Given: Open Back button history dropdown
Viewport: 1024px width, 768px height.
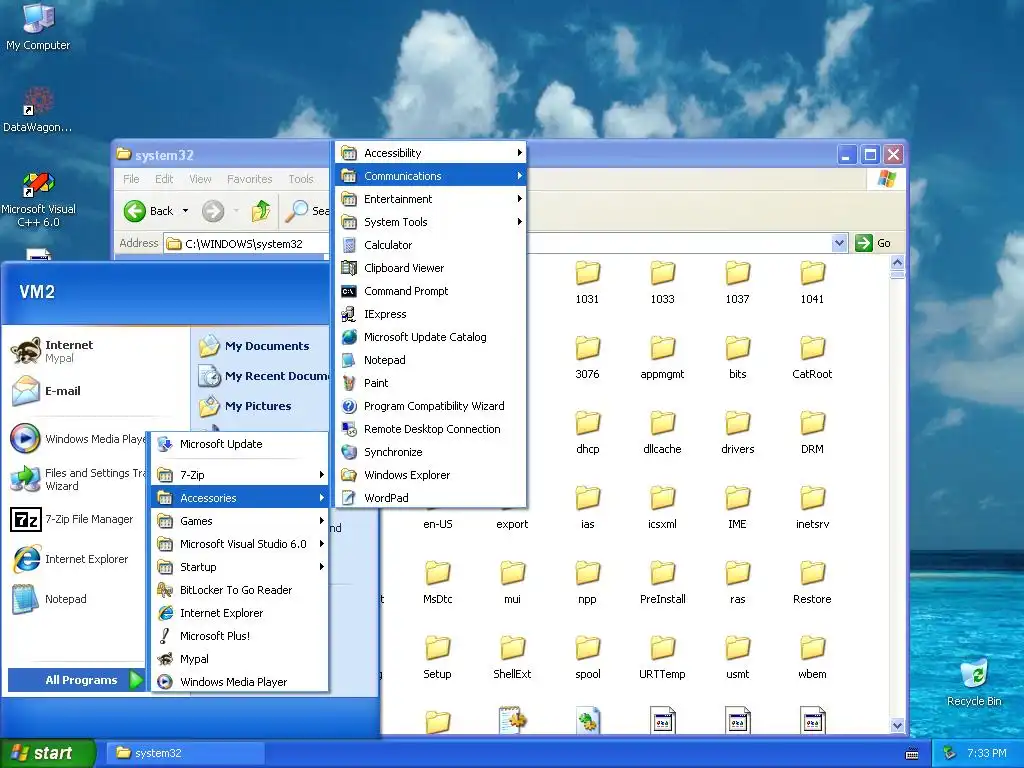Looking at the screenshot, I should 185,211.
